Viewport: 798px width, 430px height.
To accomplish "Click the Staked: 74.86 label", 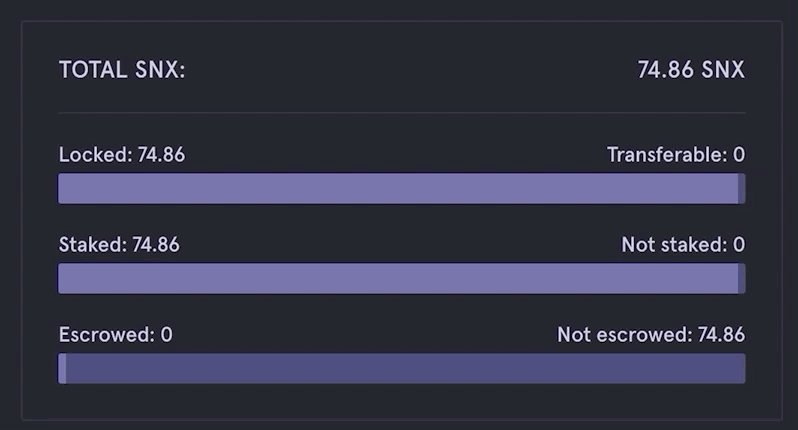I will [x=119, y=245].
